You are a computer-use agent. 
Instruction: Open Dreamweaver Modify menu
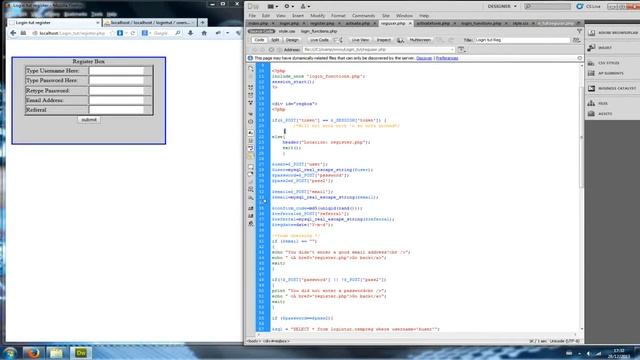click(x=318, y=16)
